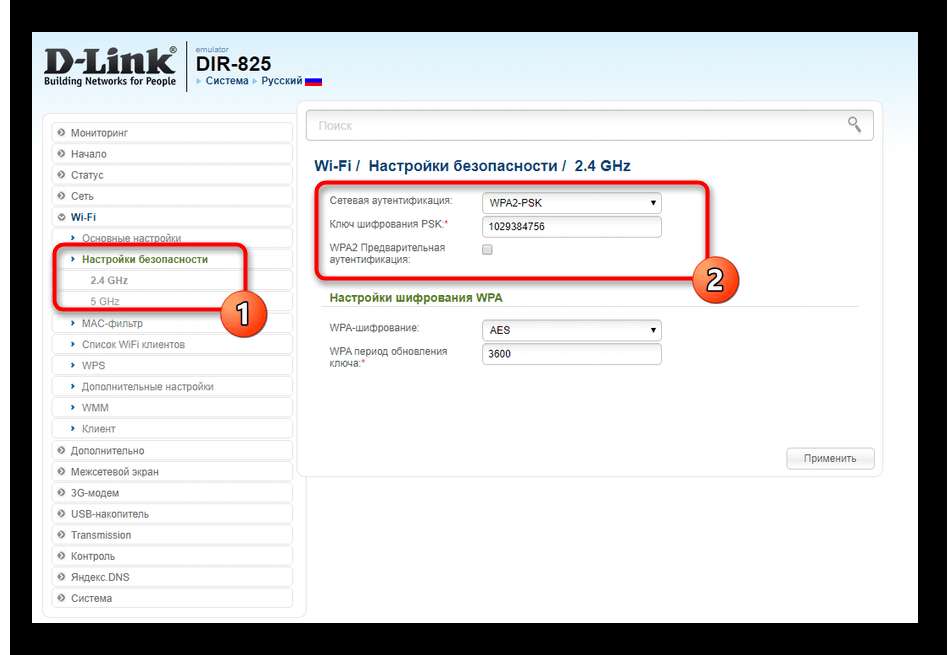Click the search magnifier icon
950x655 pixels.
tap(854, 125)
